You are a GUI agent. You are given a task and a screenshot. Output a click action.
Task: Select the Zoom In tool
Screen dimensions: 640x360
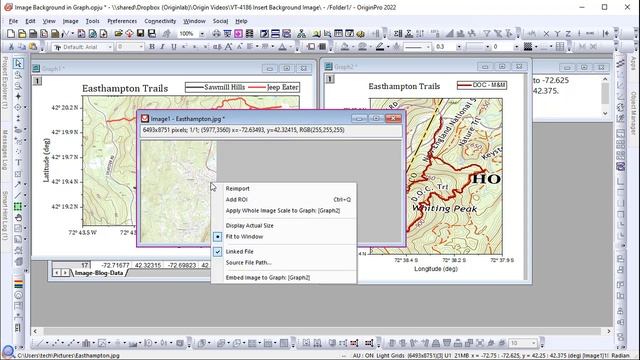pos(18,75)
